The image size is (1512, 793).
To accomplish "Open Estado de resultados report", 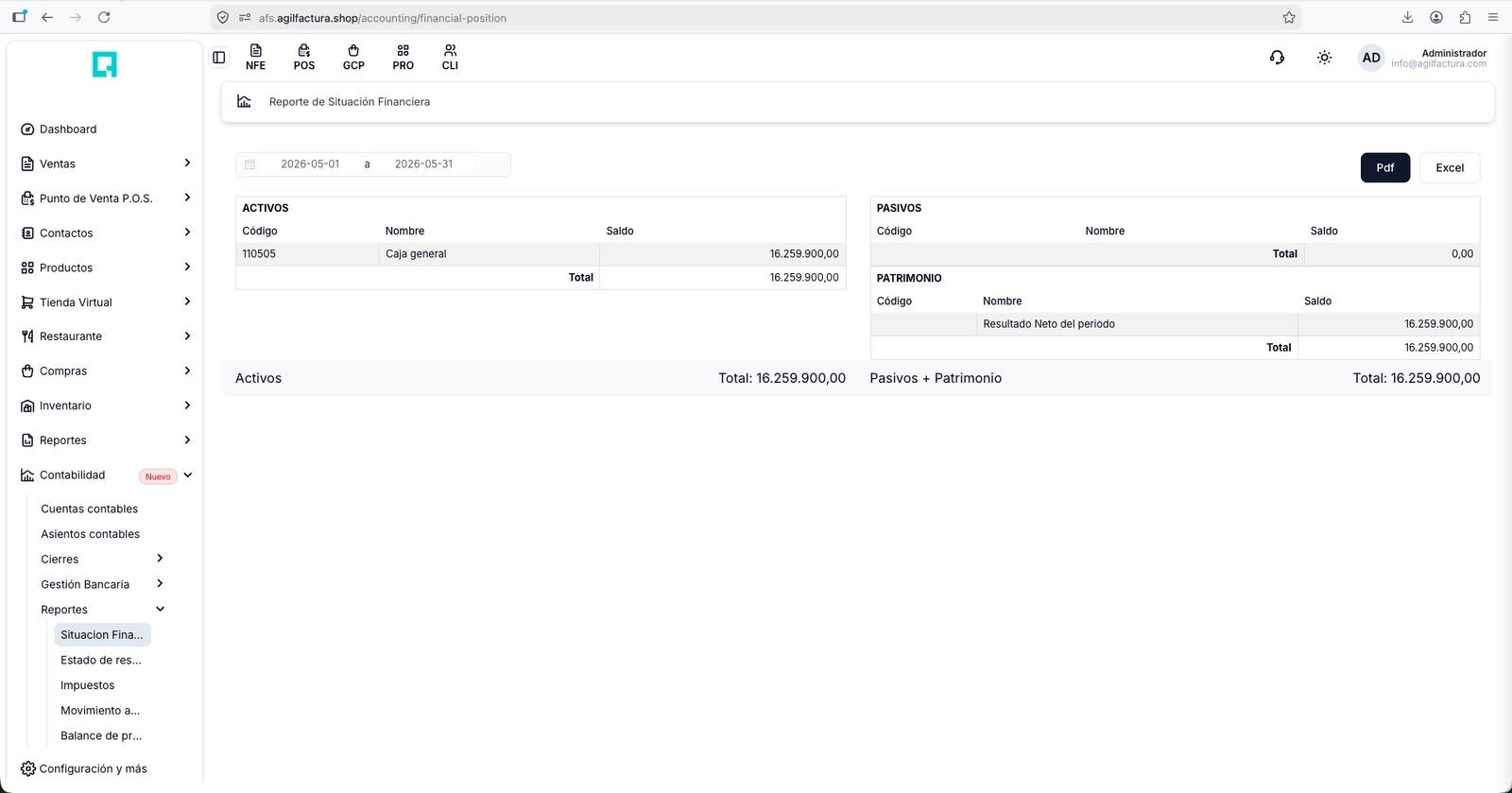I will point(101,660).
